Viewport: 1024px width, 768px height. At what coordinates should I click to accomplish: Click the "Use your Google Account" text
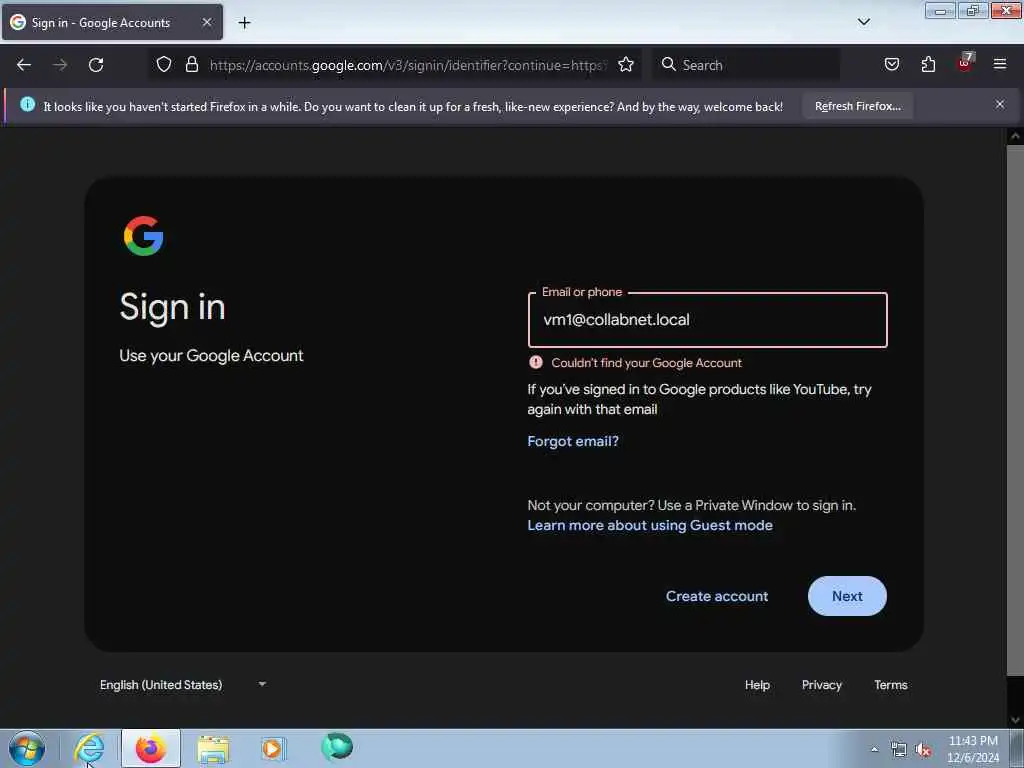point(211,356)
